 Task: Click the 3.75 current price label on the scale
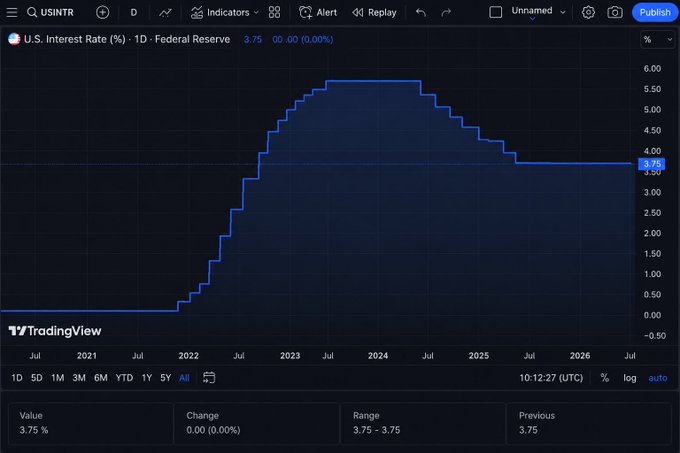tap(651, 164)
